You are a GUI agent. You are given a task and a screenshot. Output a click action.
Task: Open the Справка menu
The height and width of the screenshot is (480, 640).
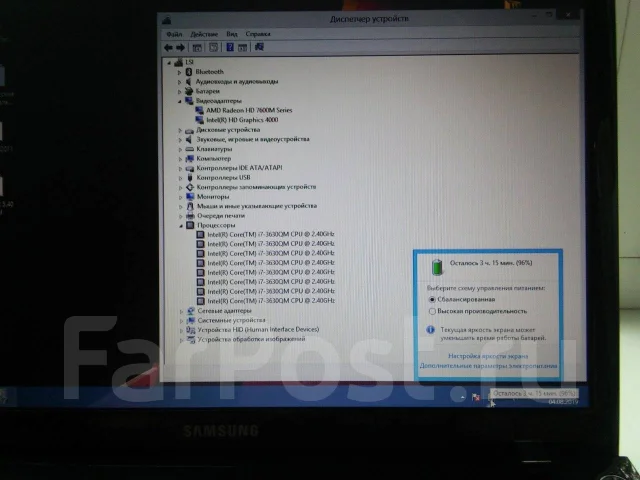point(258,34)
